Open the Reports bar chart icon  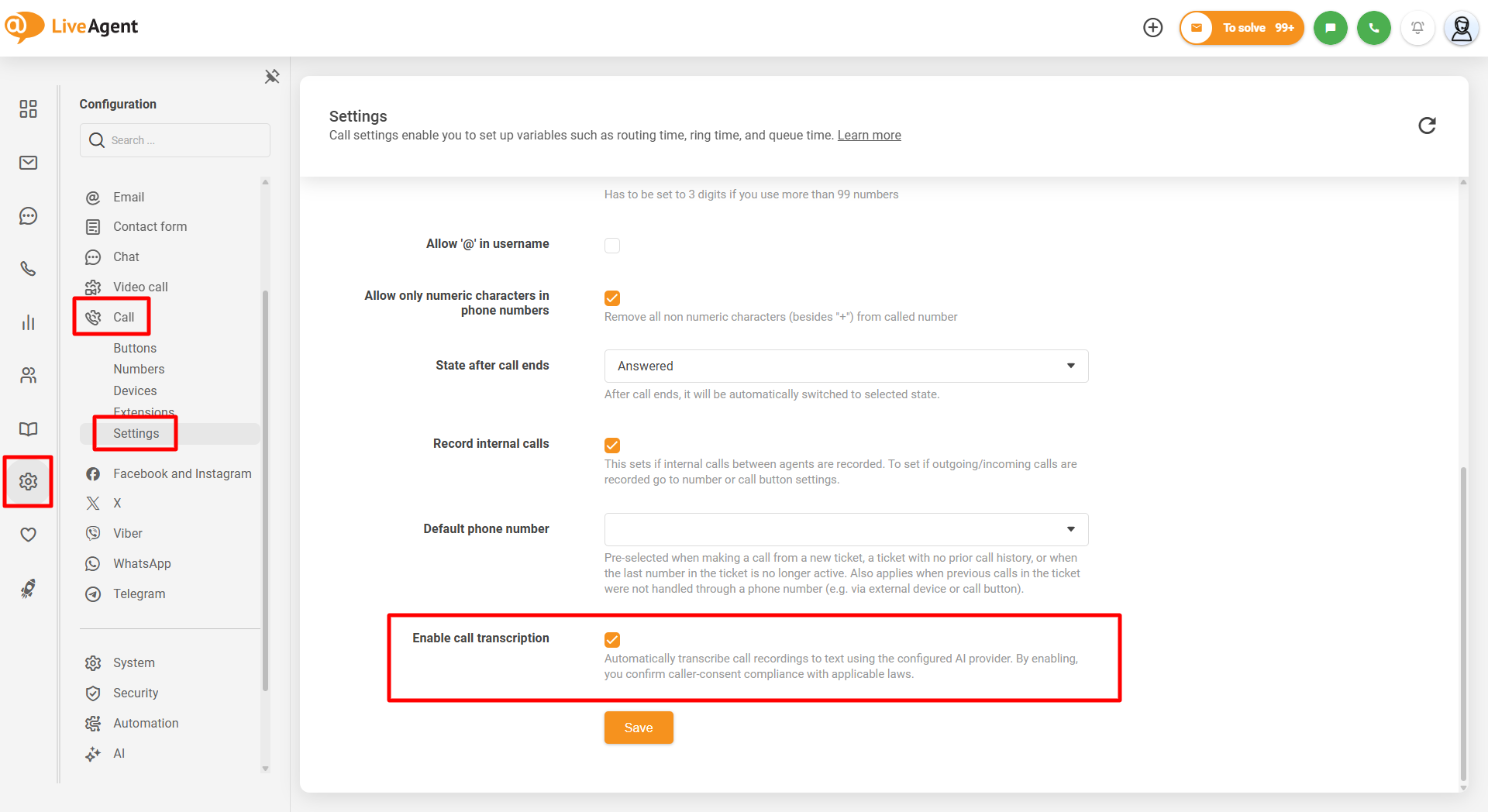coord(29,322)
